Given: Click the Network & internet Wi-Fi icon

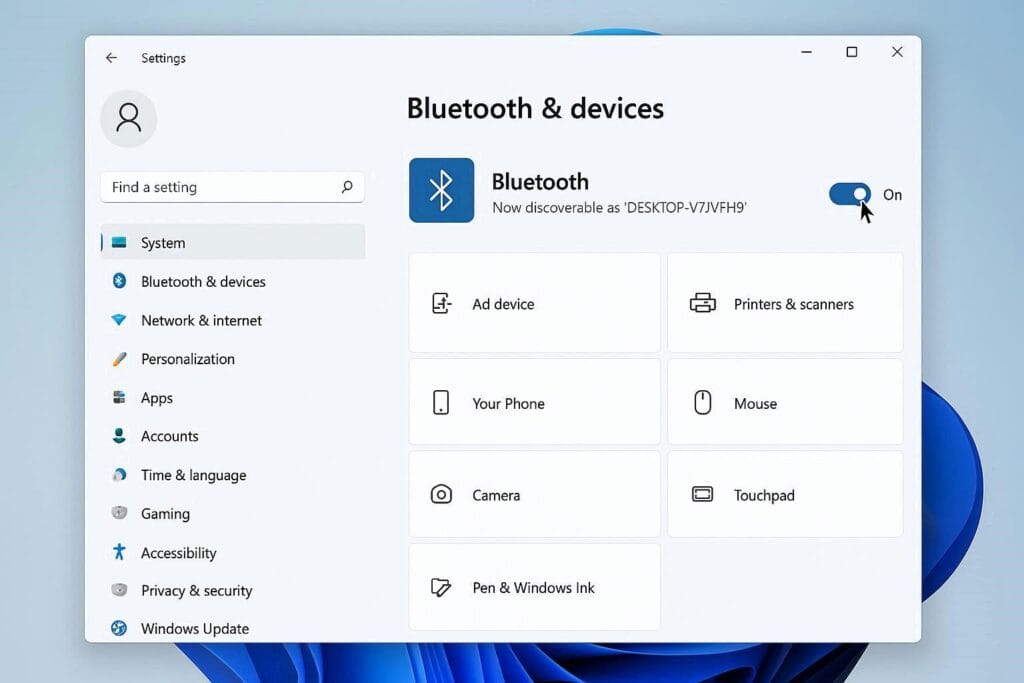Looking at the screenshot, I should 119,320.
